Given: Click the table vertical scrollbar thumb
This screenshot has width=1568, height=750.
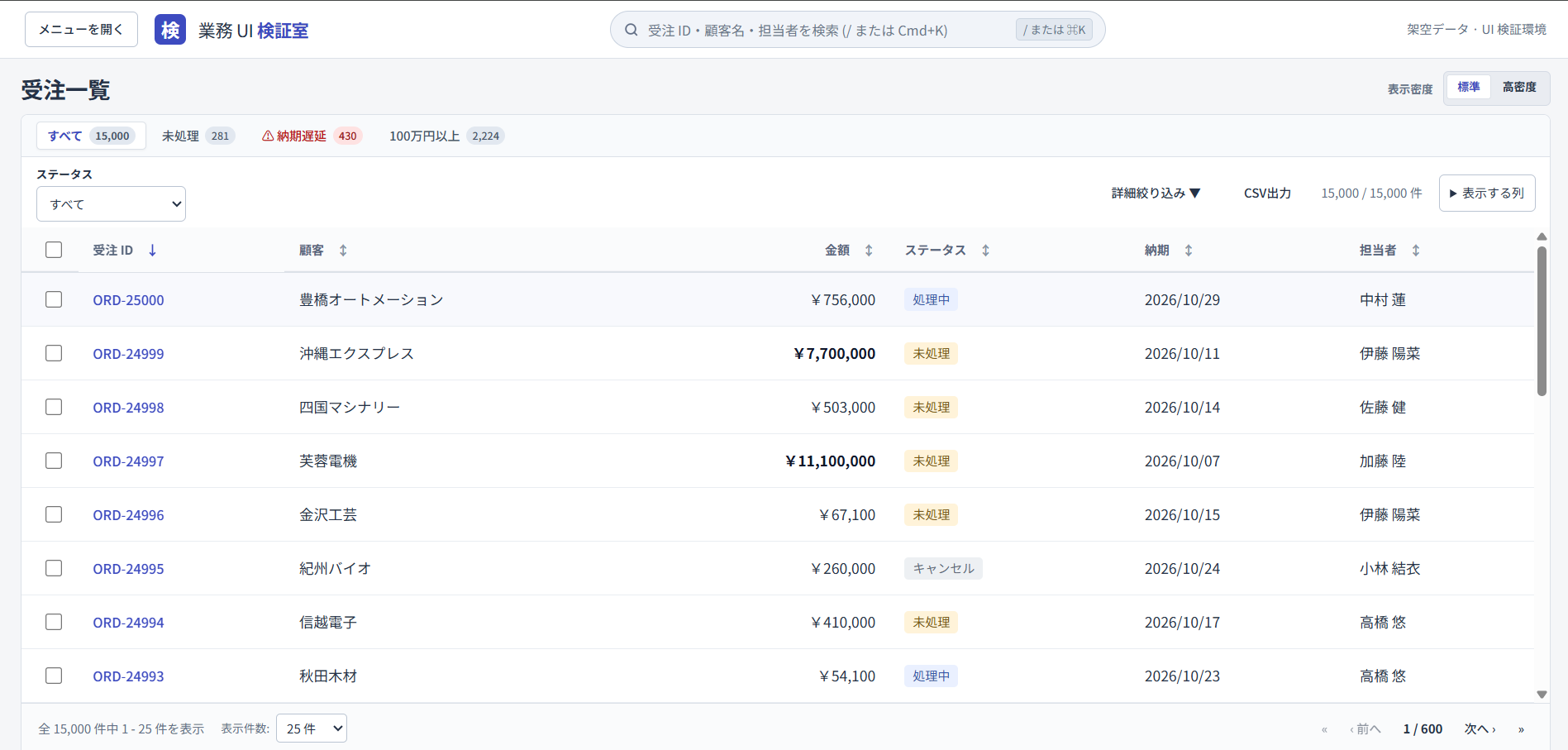Looking at the screenshot, I should tap(1542, 322).
